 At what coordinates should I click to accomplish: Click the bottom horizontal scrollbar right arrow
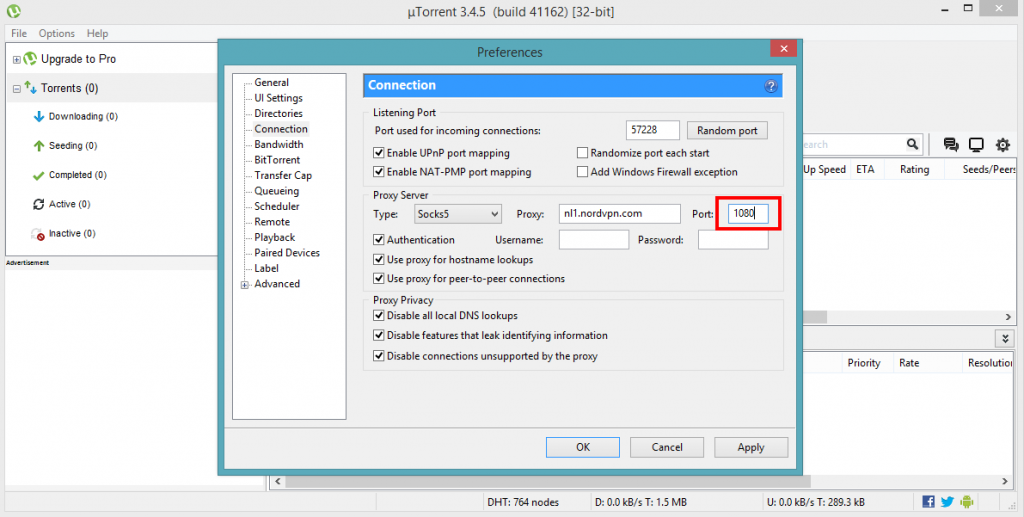point(1005,481)
